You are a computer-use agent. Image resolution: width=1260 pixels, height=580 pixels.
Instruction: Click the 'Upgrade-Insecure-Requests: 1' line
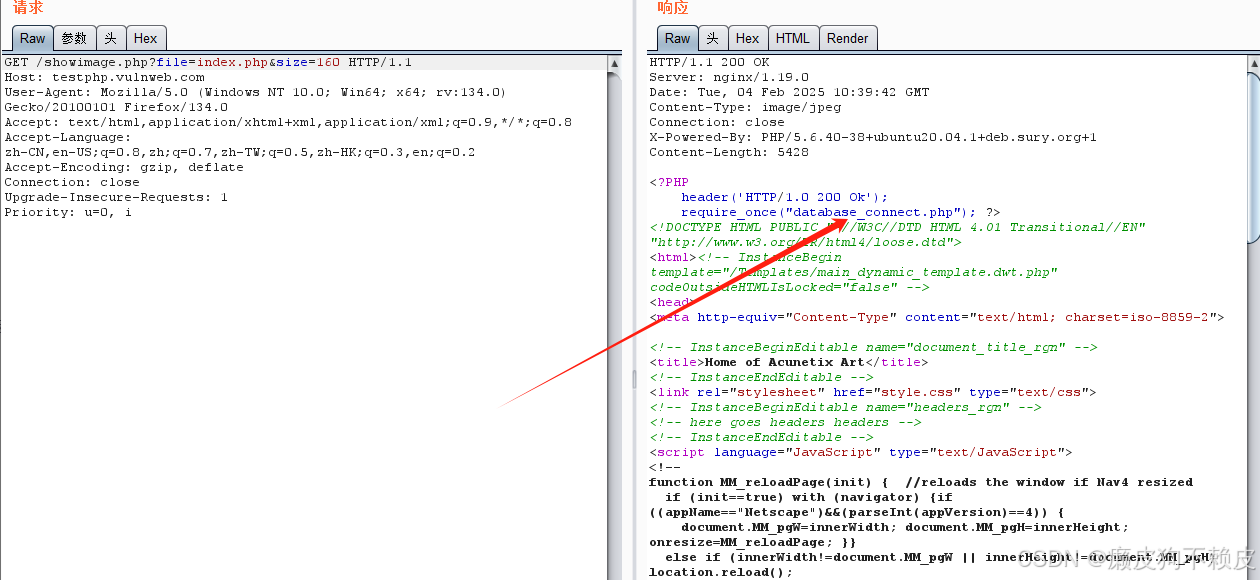point(116,197)
